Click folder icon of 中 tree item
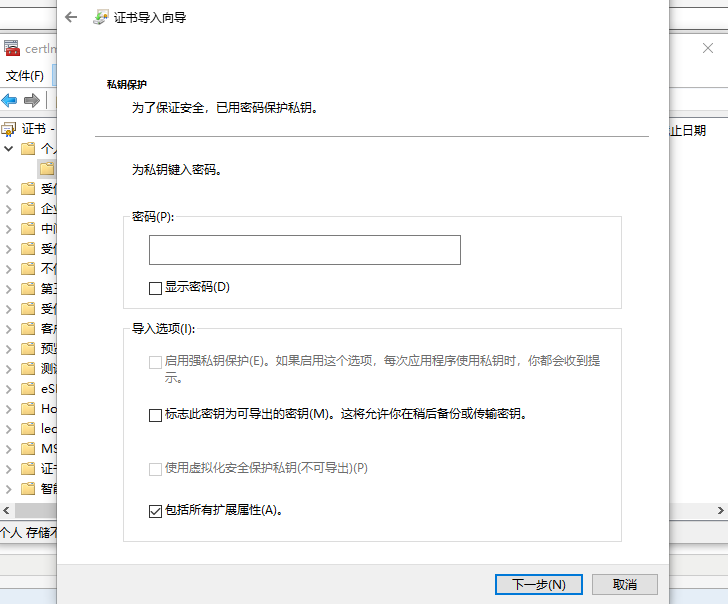This screenshot has height=604, width=728. (x=28, y=228)
